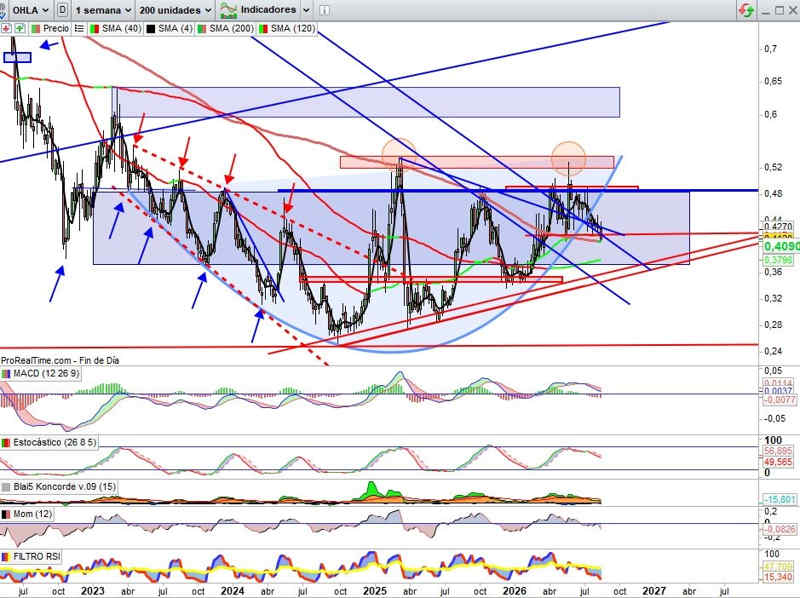Click the red plus icon beside Precio
Viewport: 800px width, 598px height.
coord(6,29)
